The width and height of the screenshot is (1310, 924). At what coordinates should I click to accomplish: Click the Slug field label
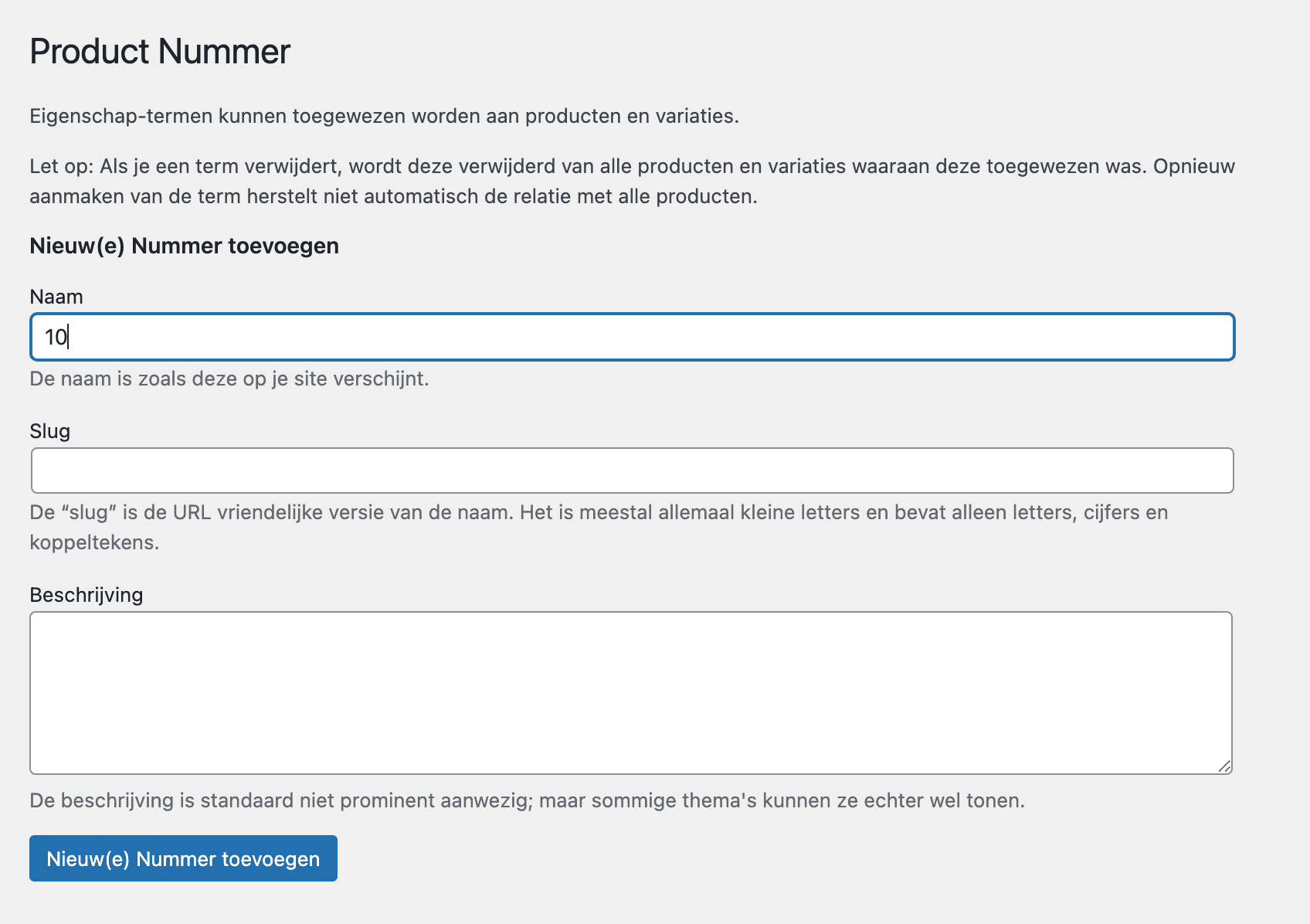pos(50,431)
